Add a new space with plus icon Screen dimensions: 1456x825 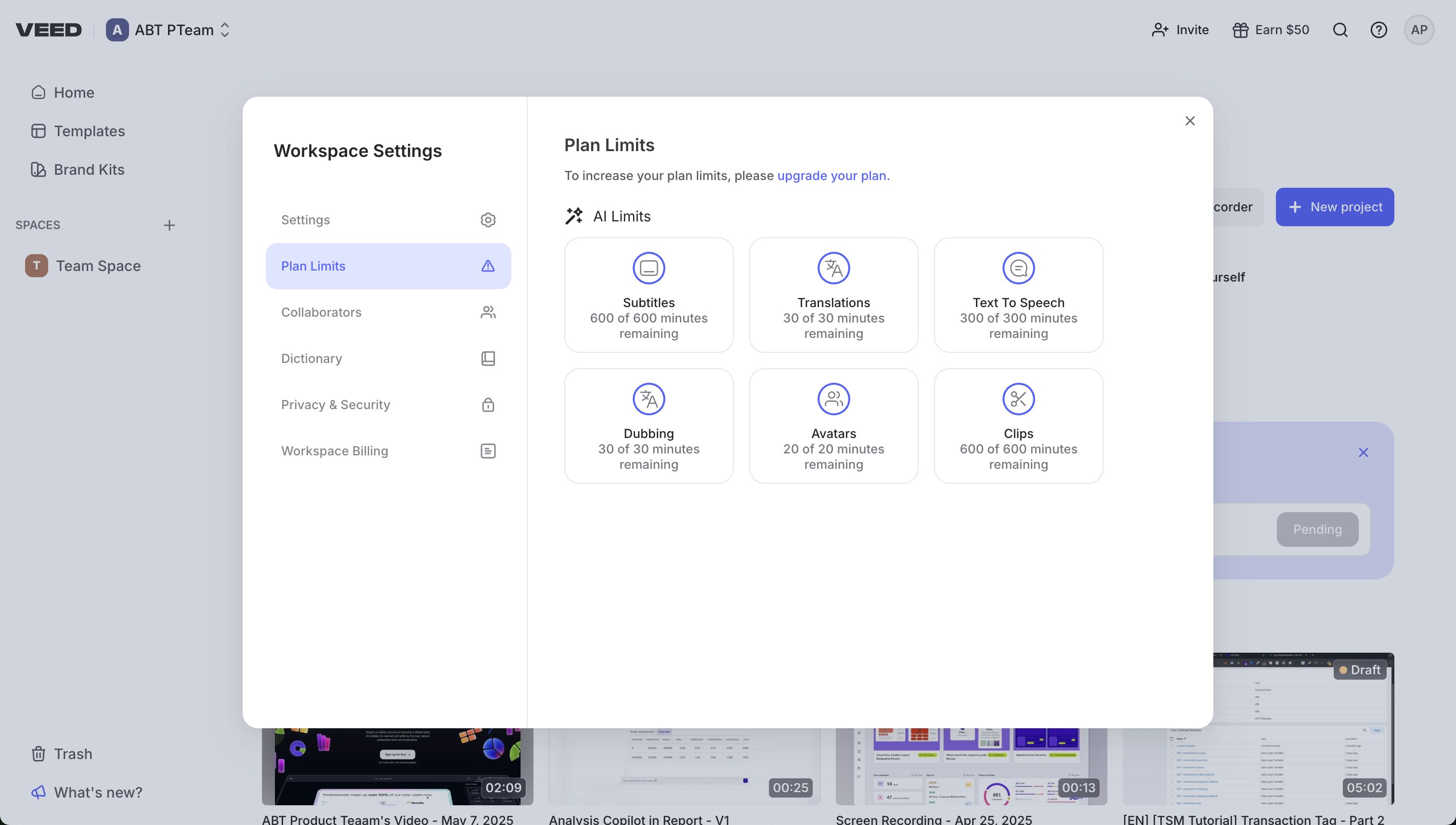point(169,225)
